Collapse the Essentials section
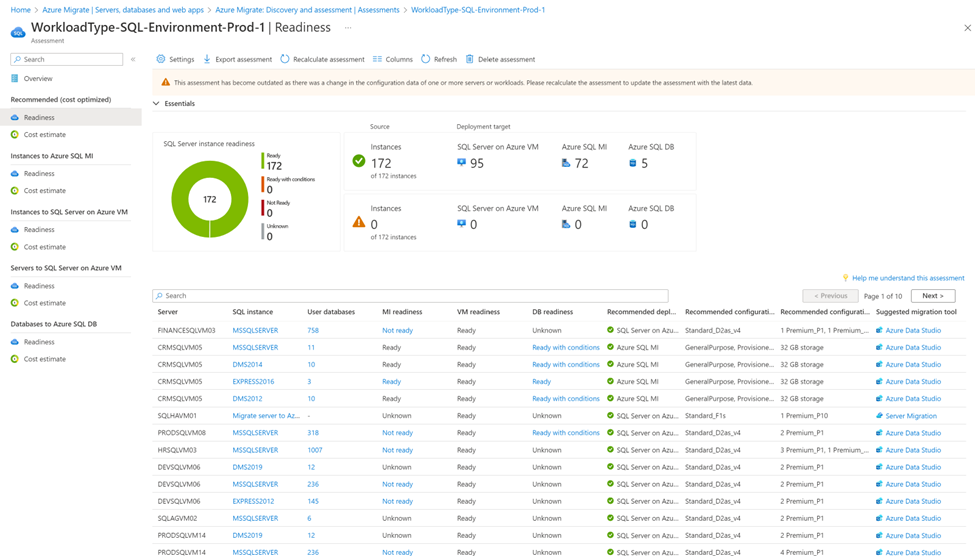The height and width of the screenshot is (556, 975). (156, 103)
